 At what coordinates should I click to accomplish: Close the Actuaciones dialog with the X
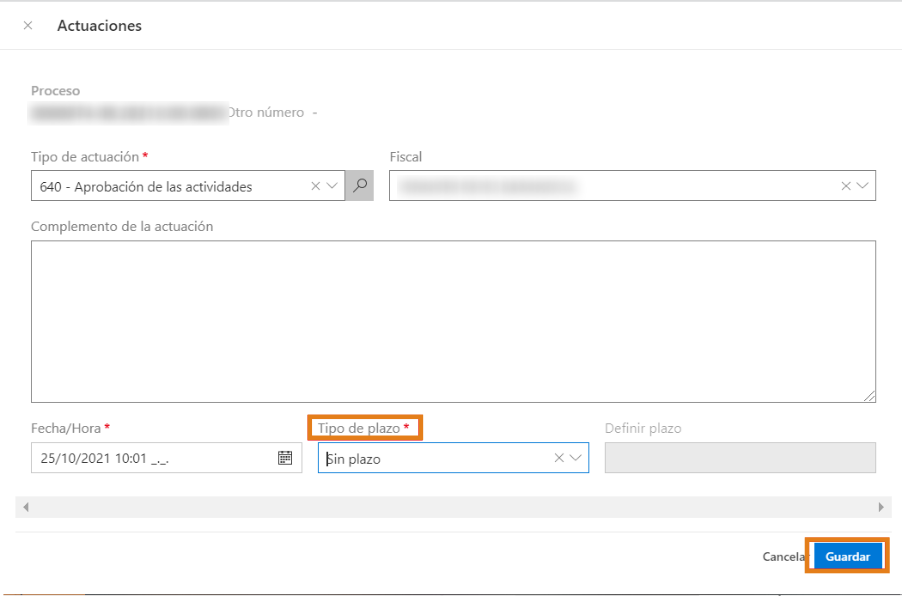coord(27,26)
